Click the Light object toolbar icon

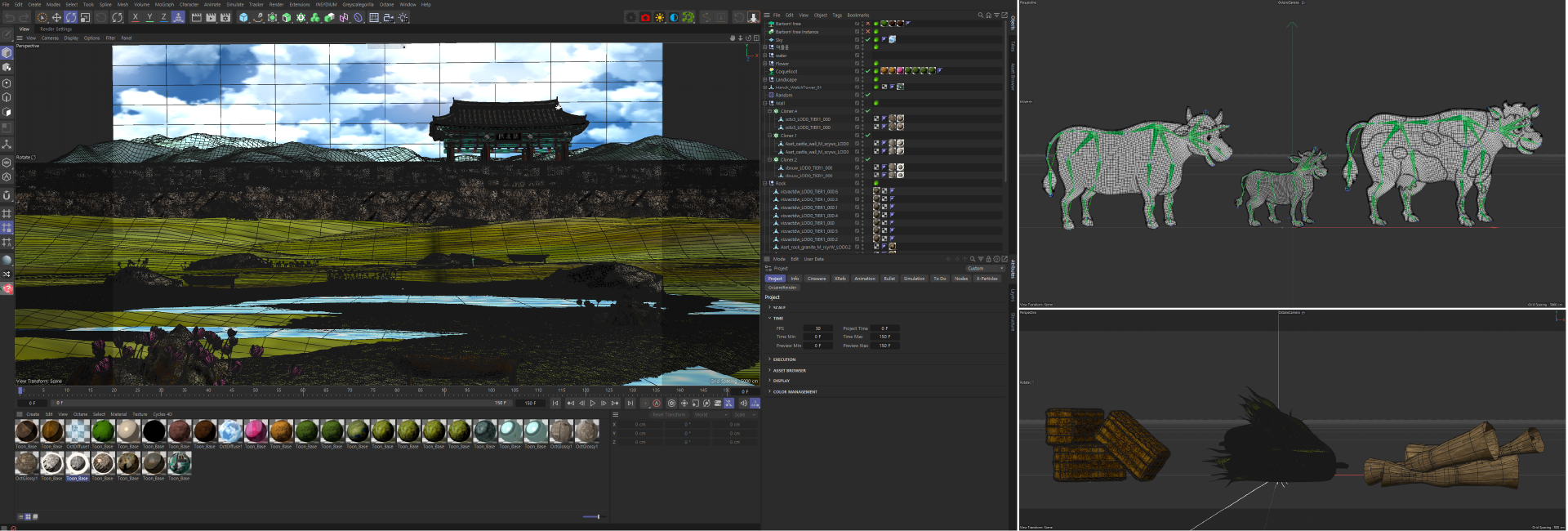click(403, 17)
